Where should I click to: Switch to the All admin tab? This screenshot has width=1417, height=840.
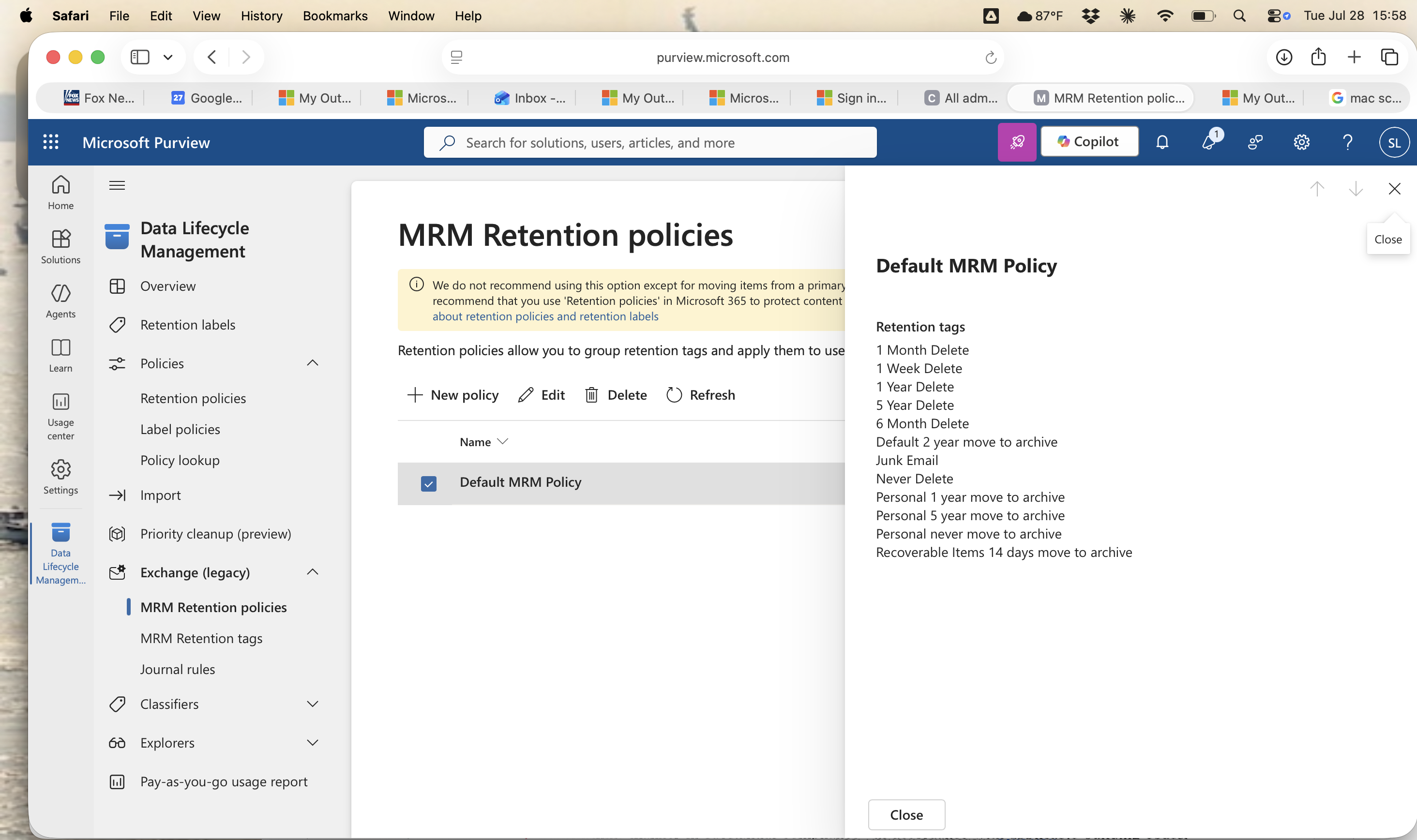pos(960,98)
